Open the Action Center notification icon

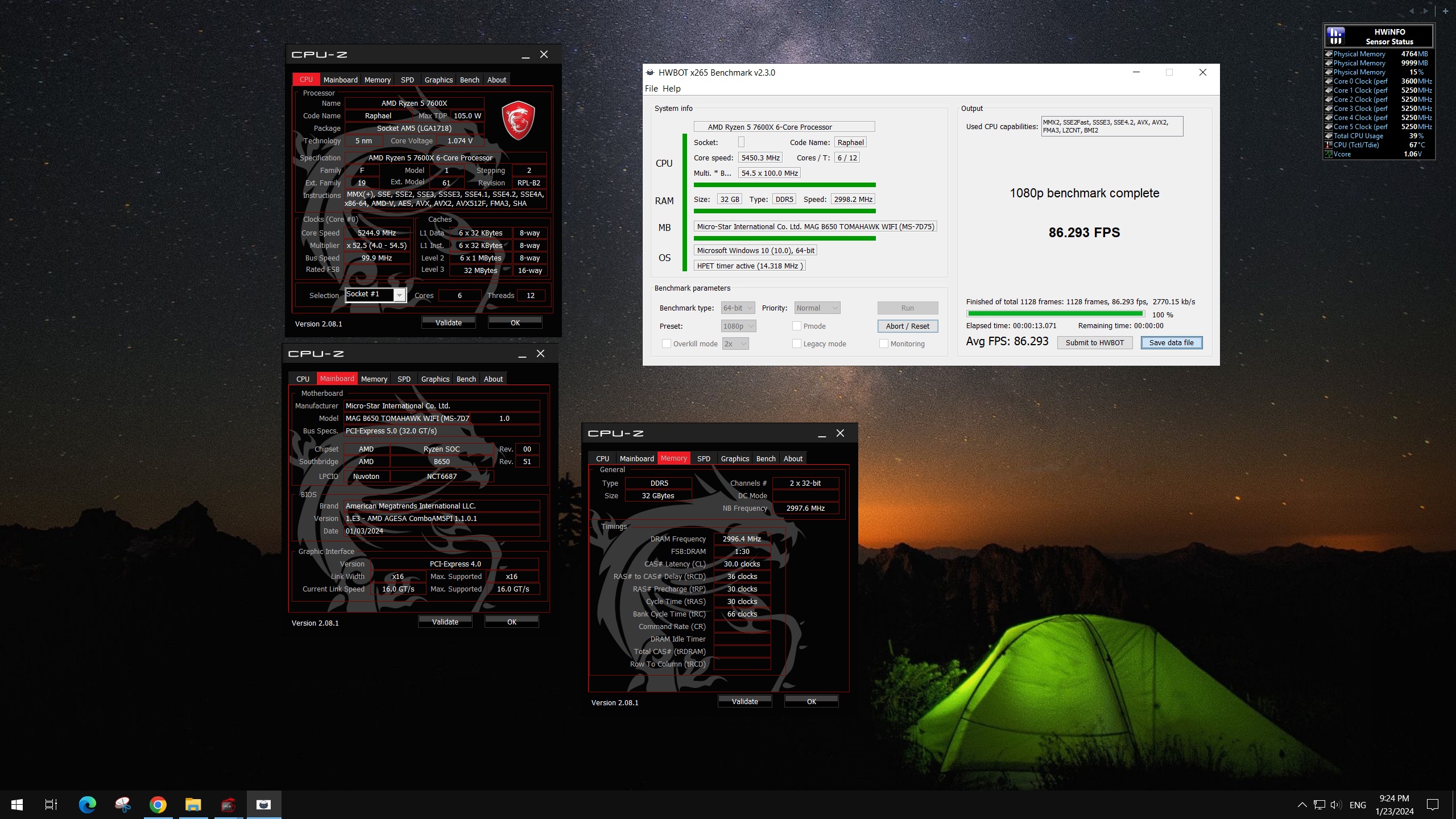1433,805
